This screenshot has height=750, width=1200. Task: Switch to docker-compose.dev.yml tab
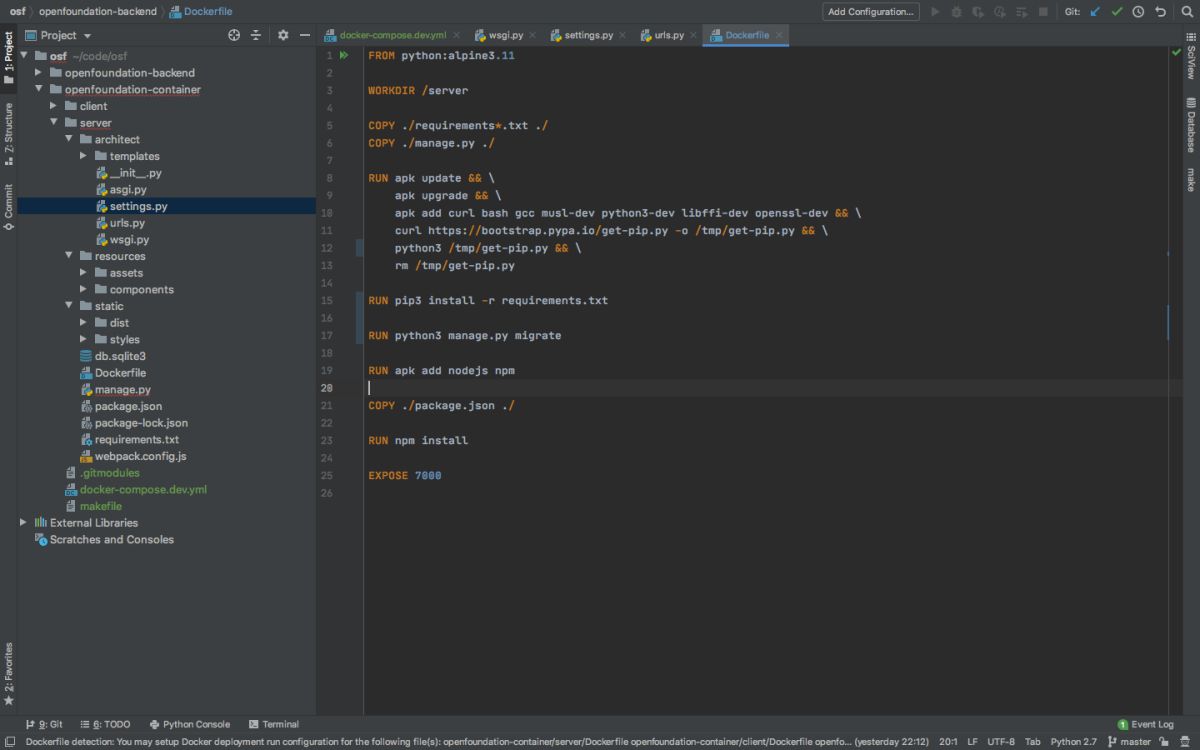point(392,35)
